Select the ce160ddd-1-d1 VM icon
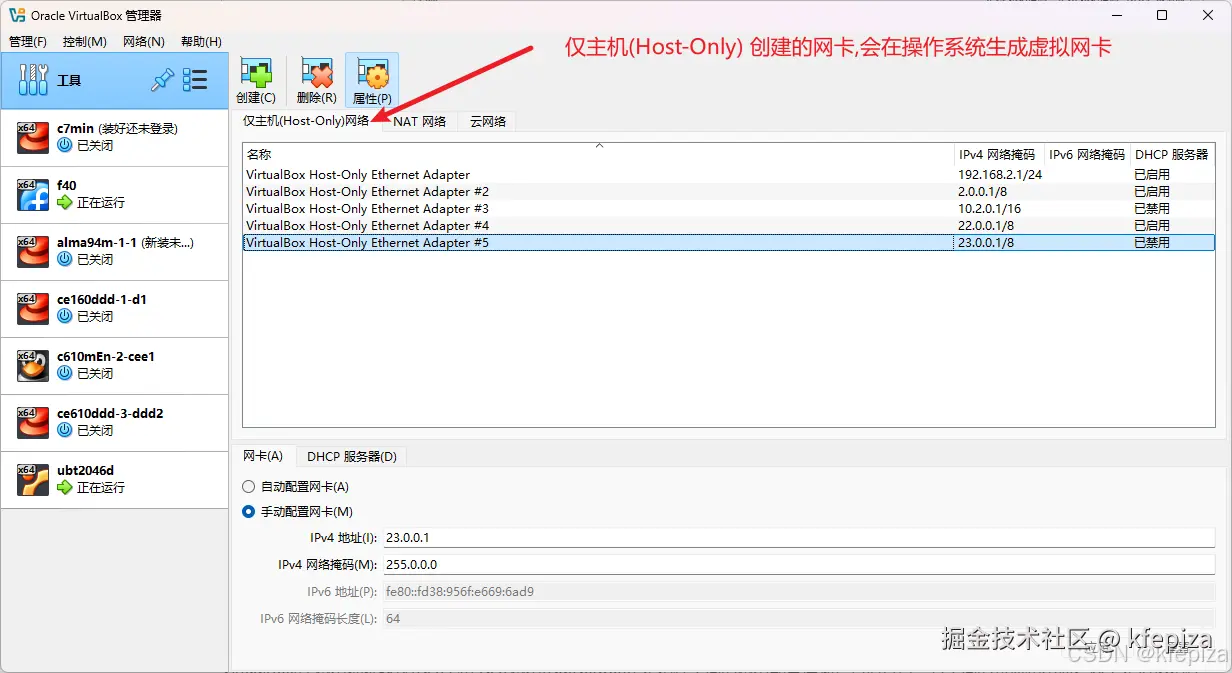Screen dimensions: 1232x673 (33, 308)
